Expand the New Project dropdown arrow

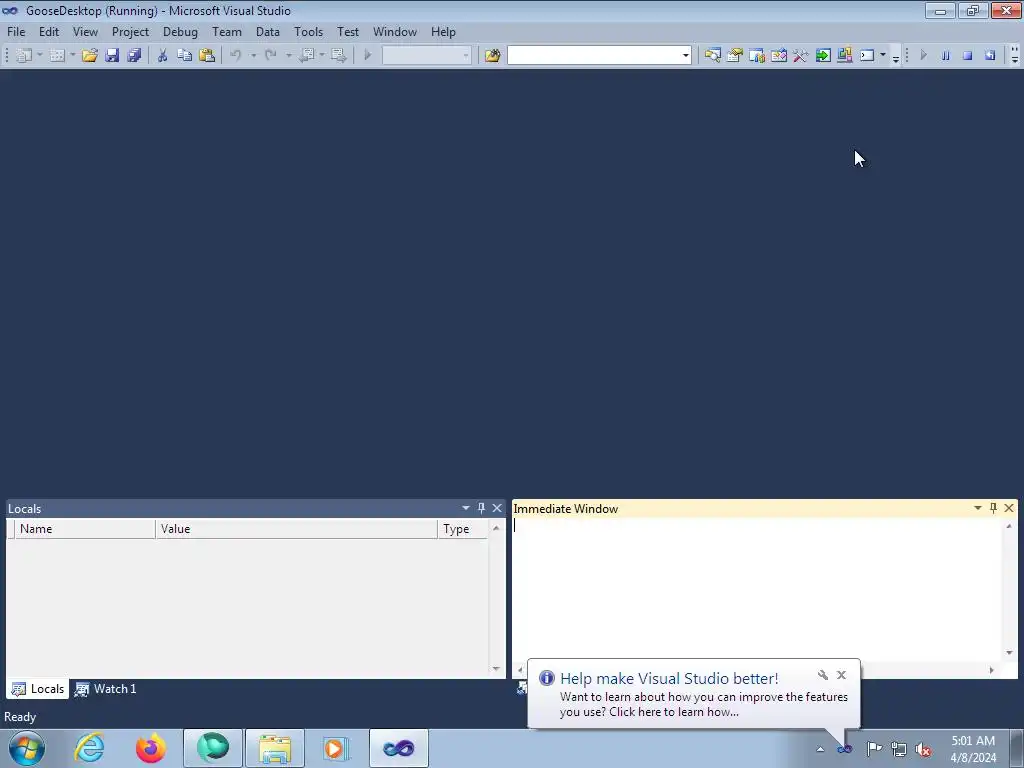point(39,56)
